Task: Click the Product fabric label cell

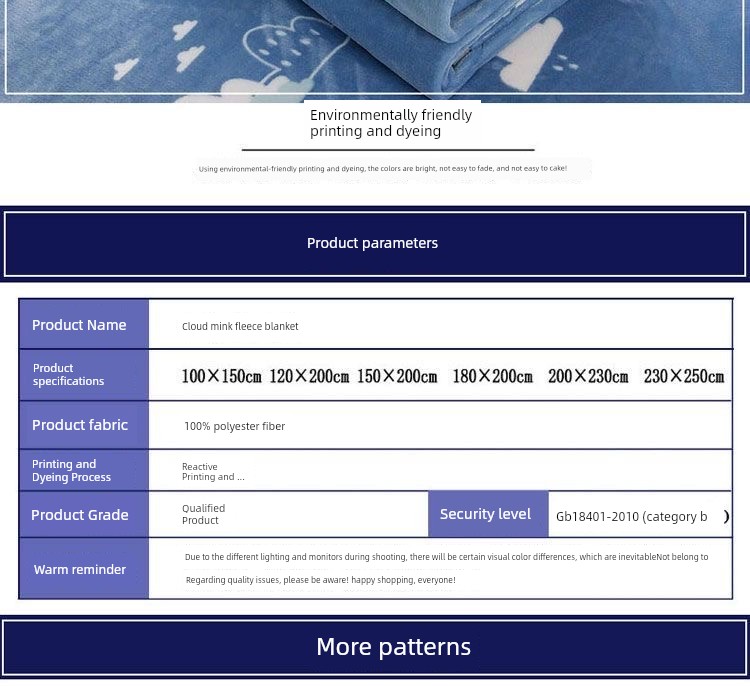Action: tap(84, 425)
